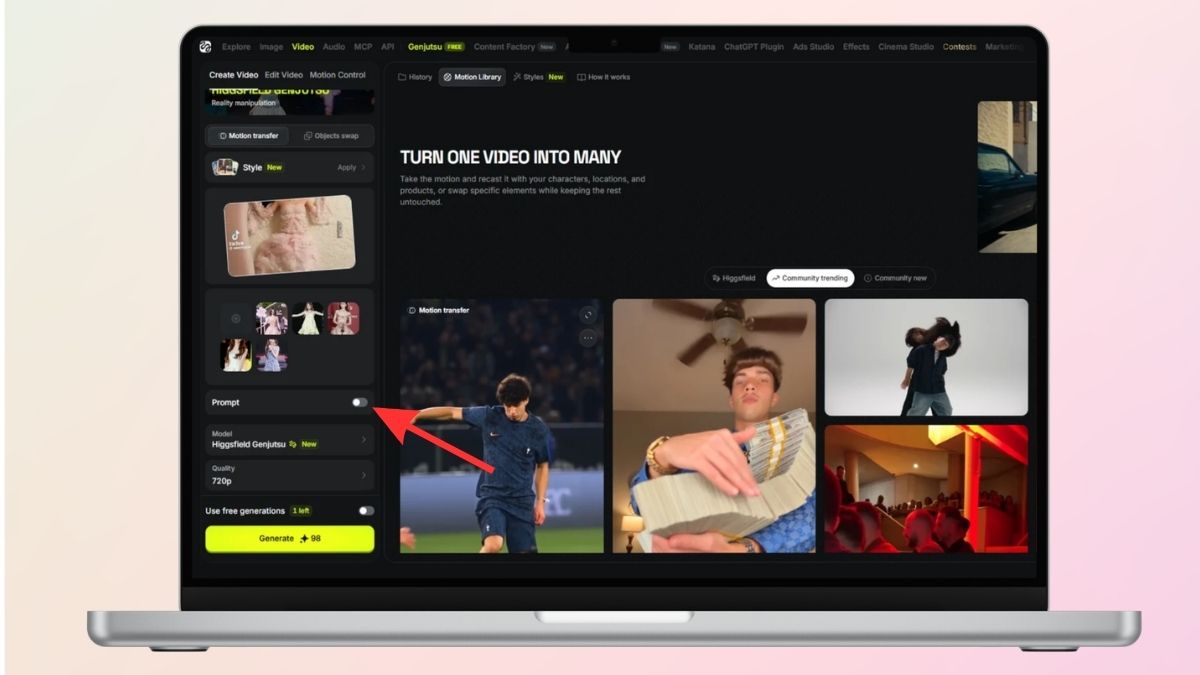Select the Motion transfer mode
Image resolution: width=1200 pixels, height=675 pixels.
tap(248, 136)
